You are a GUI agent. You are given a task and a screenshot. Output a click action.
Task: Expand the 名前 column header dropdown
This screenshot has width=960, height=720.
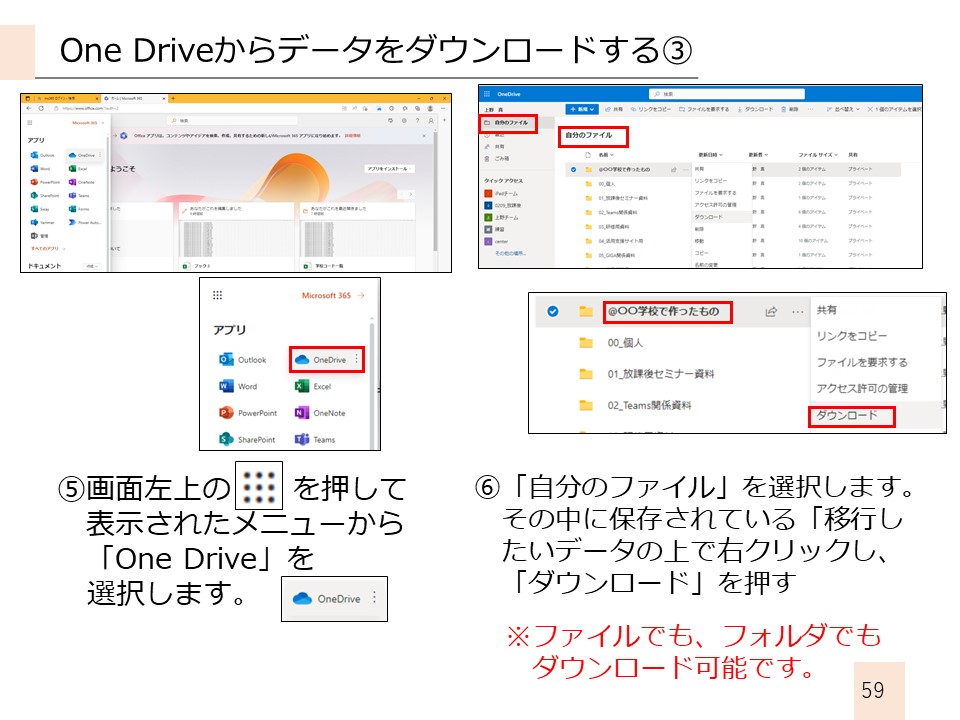[x=606, y=154]
